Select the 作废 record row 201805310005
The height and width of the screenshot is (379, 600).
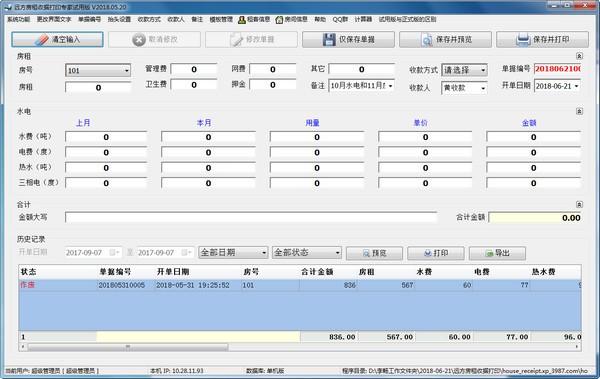tap(300, 285)
